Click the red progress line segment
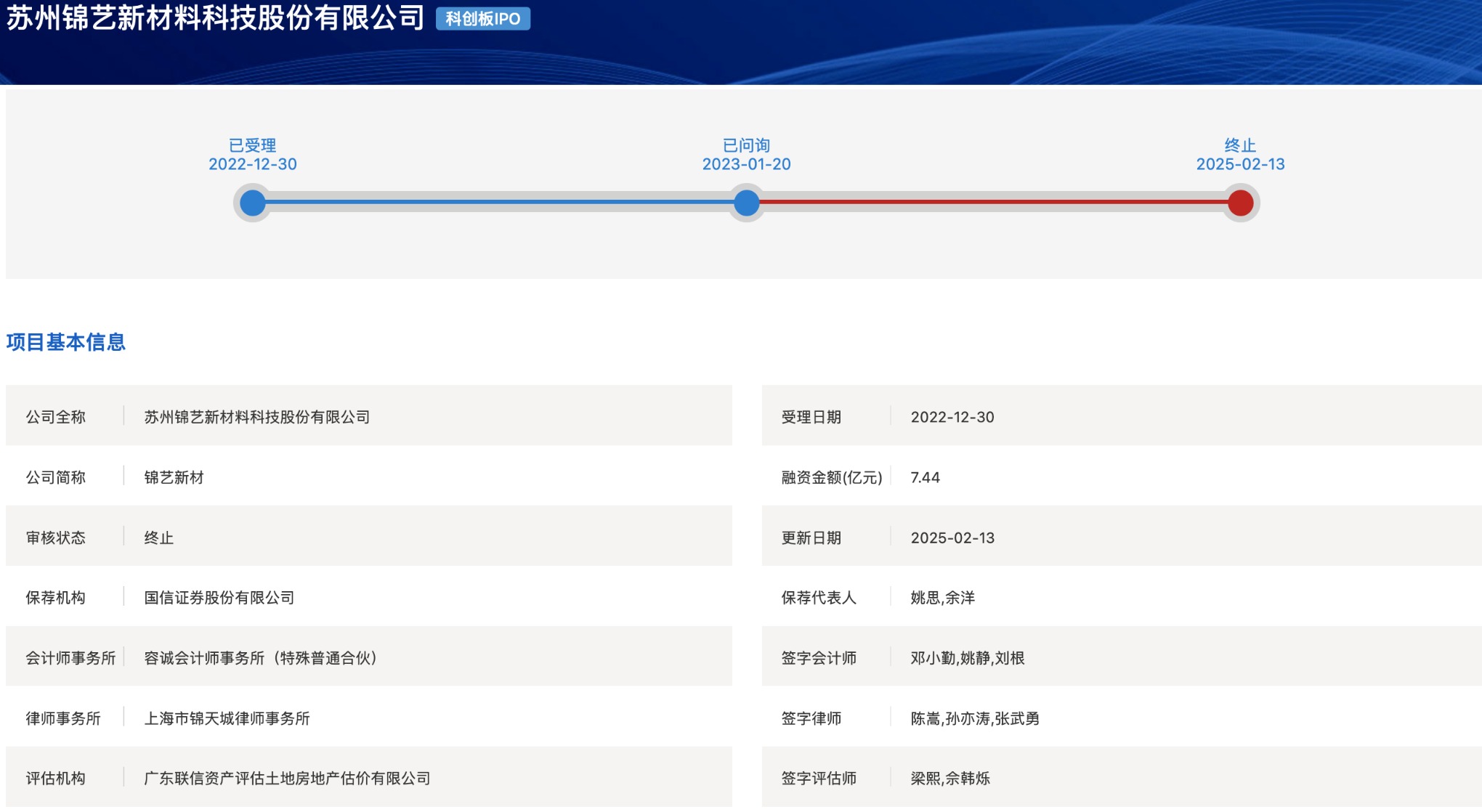 994,202
